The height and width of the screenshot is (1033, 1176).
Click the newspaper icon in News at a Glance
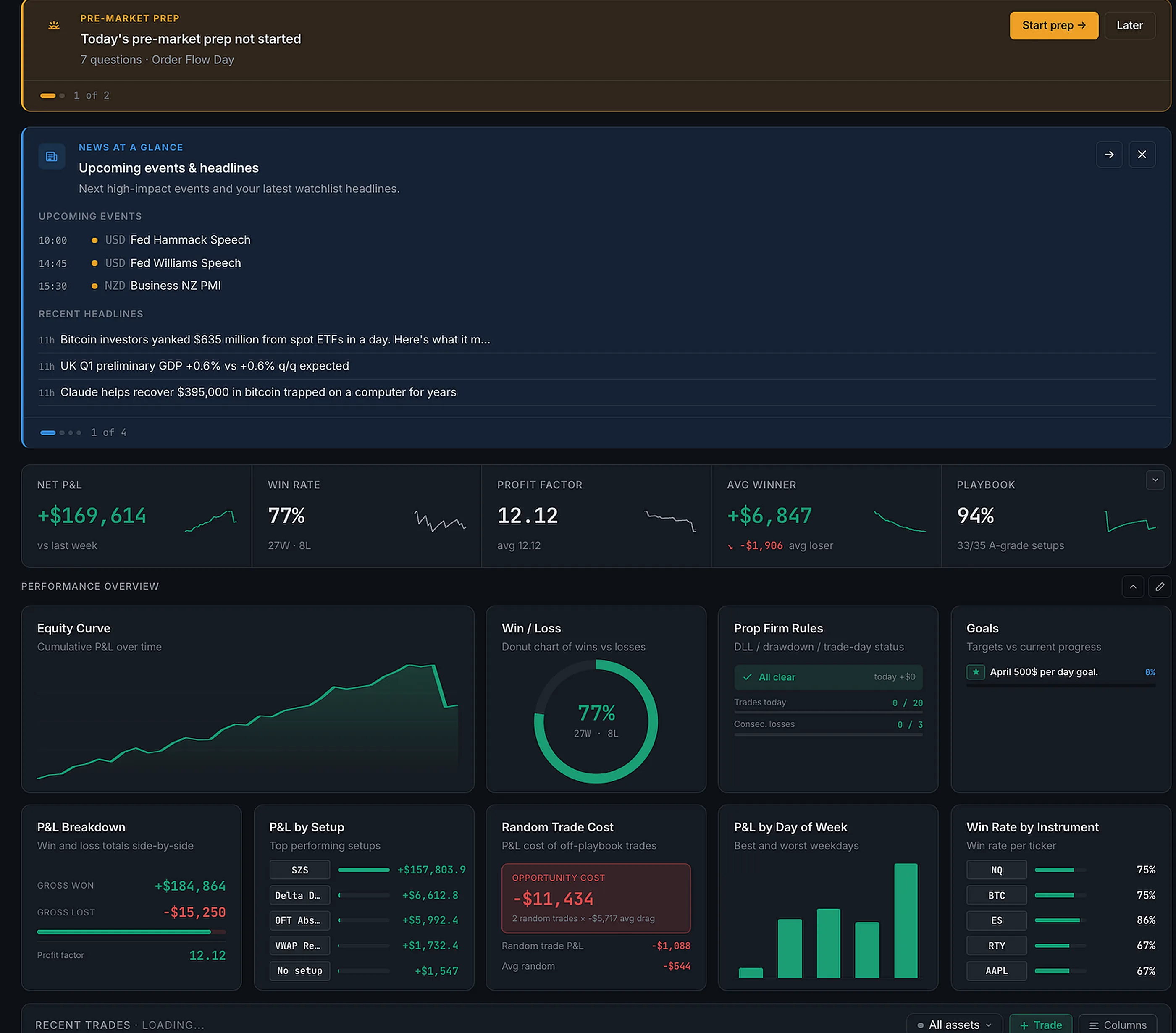click(x=52, y=157)
